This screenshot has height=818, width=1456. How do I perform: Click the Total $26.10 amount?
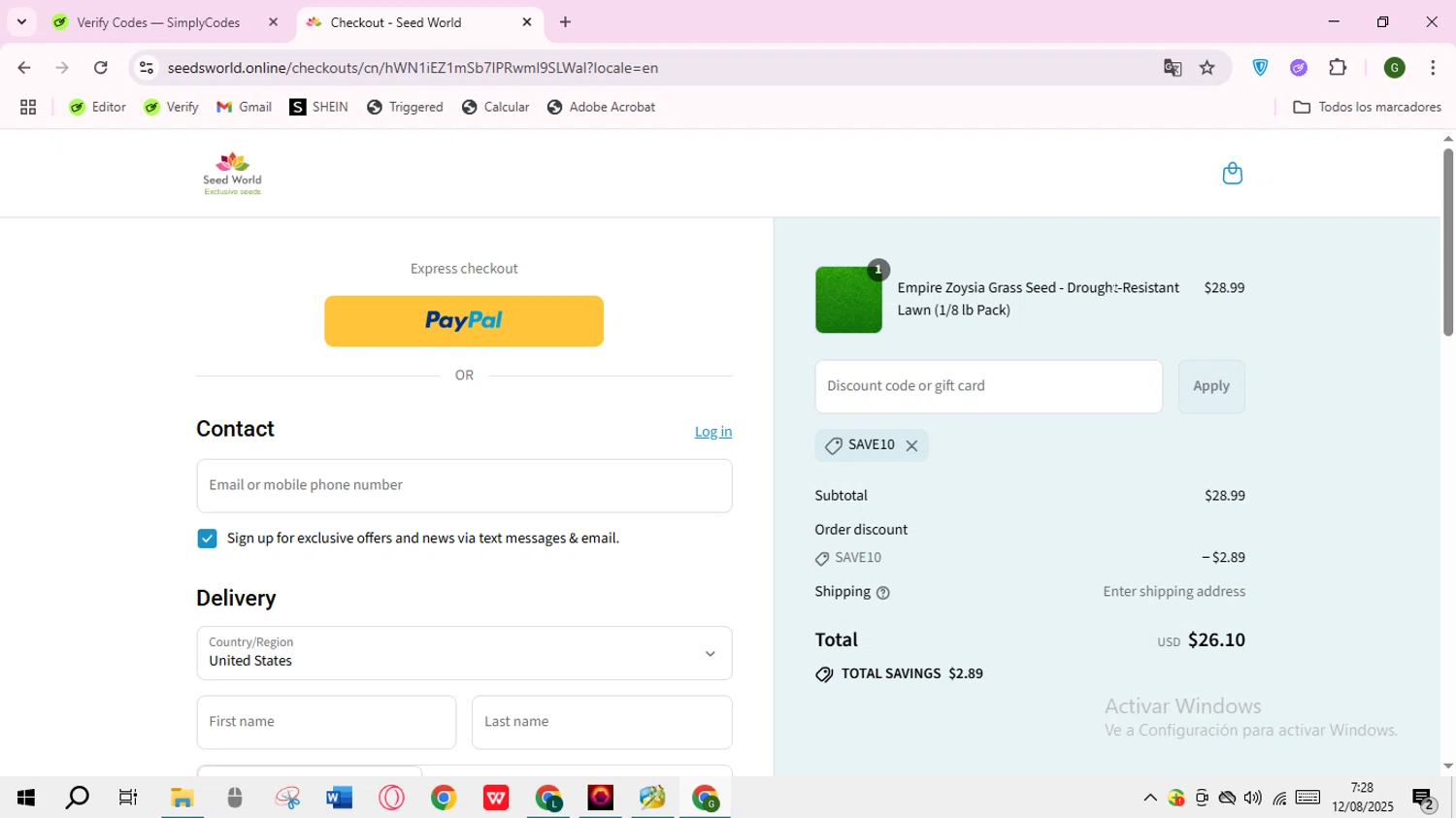click(x=1216, y=640)
